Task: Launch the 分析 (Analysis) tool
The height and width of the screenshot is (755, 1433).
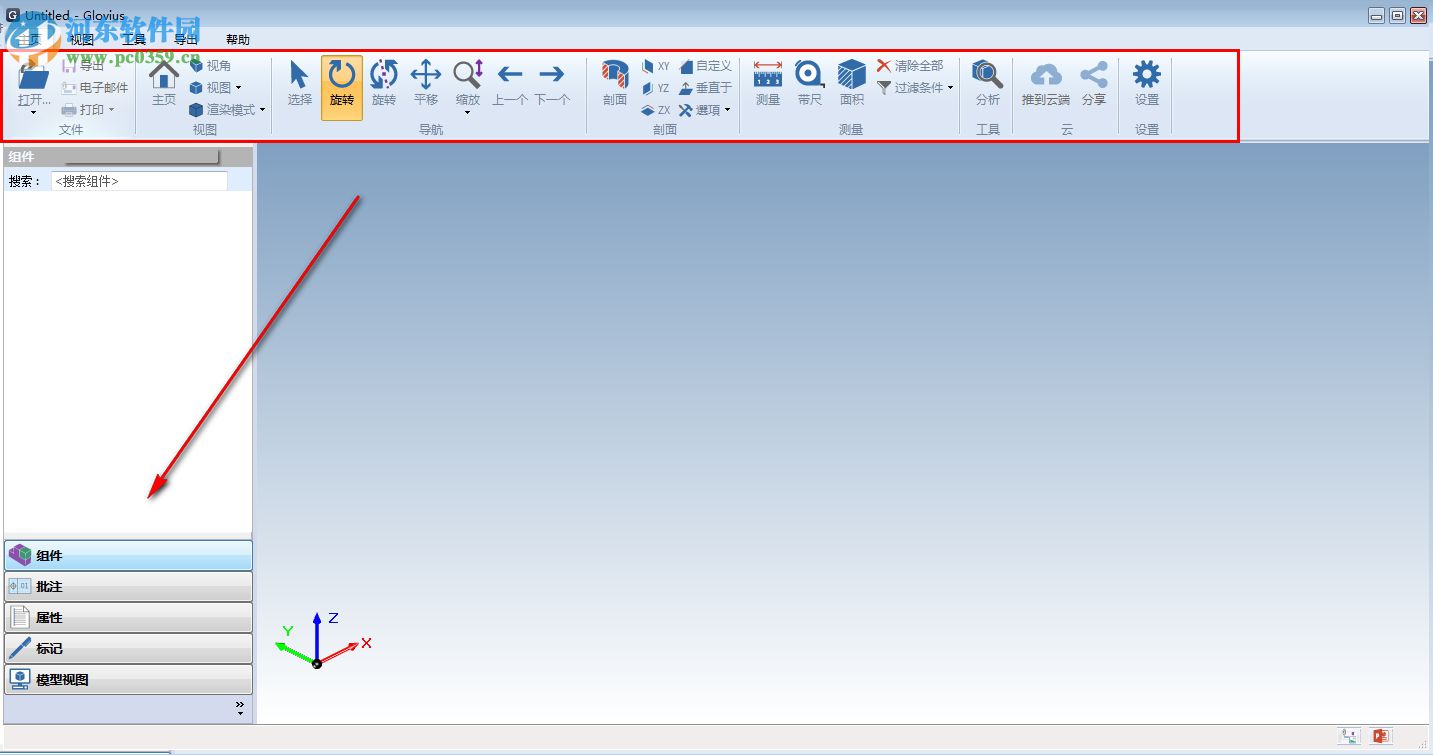Action: coord(987,86)
